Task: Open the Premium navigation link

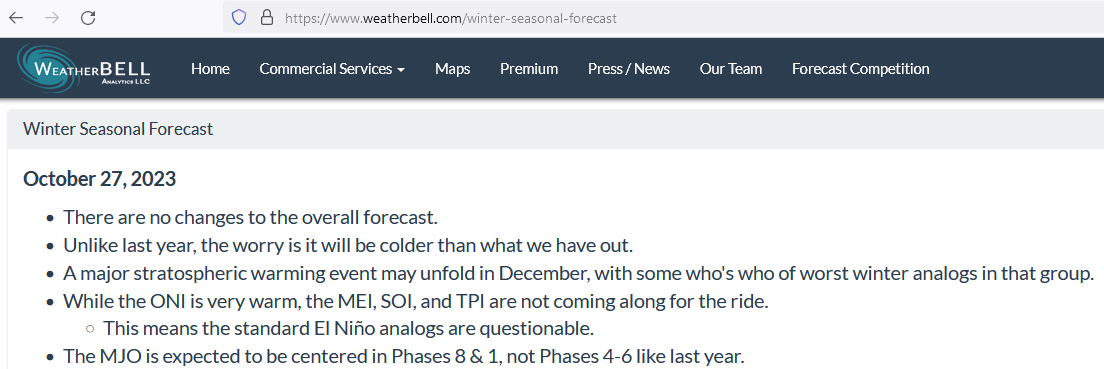Action: [x=529, y=69]
